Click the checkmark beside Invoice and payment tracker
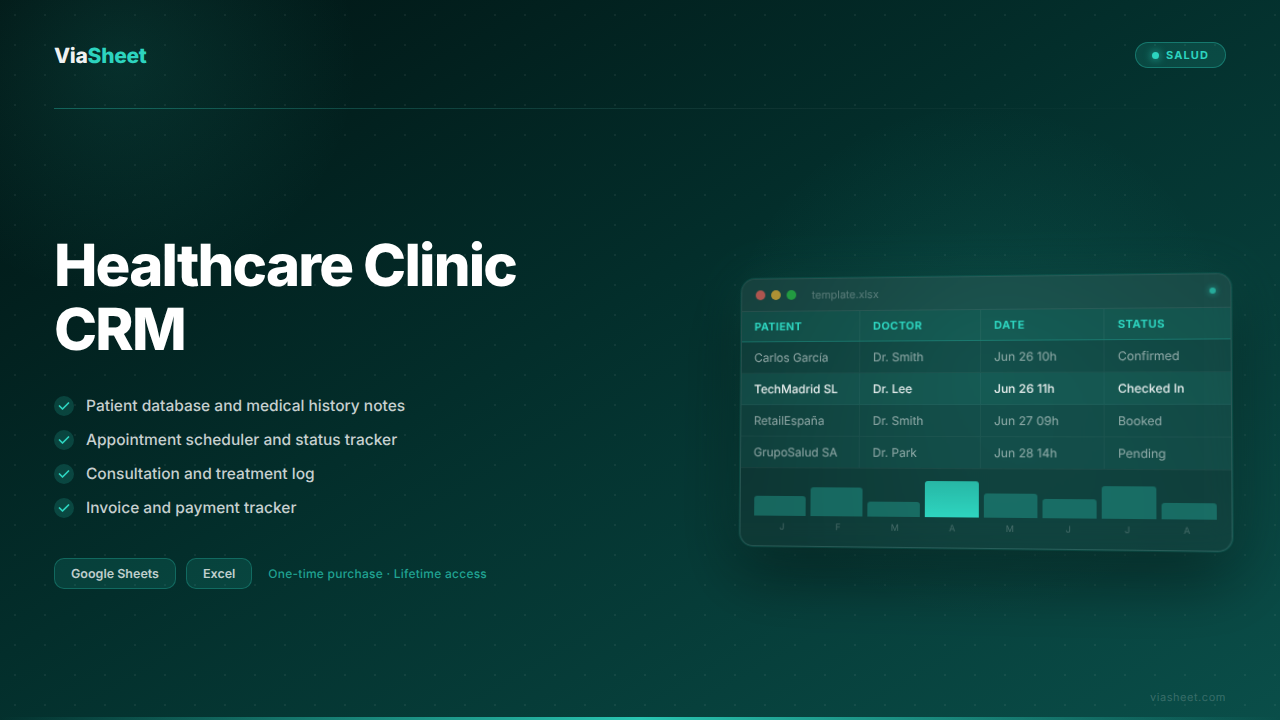 pyautogui.click(x=64, y=508)
